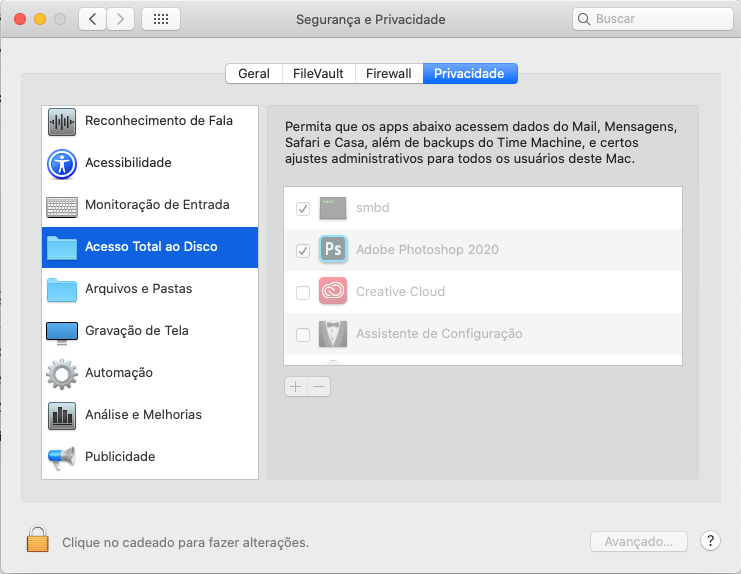Switch to the Firewall tab
741x574 pixels.
tap(388, 74)
